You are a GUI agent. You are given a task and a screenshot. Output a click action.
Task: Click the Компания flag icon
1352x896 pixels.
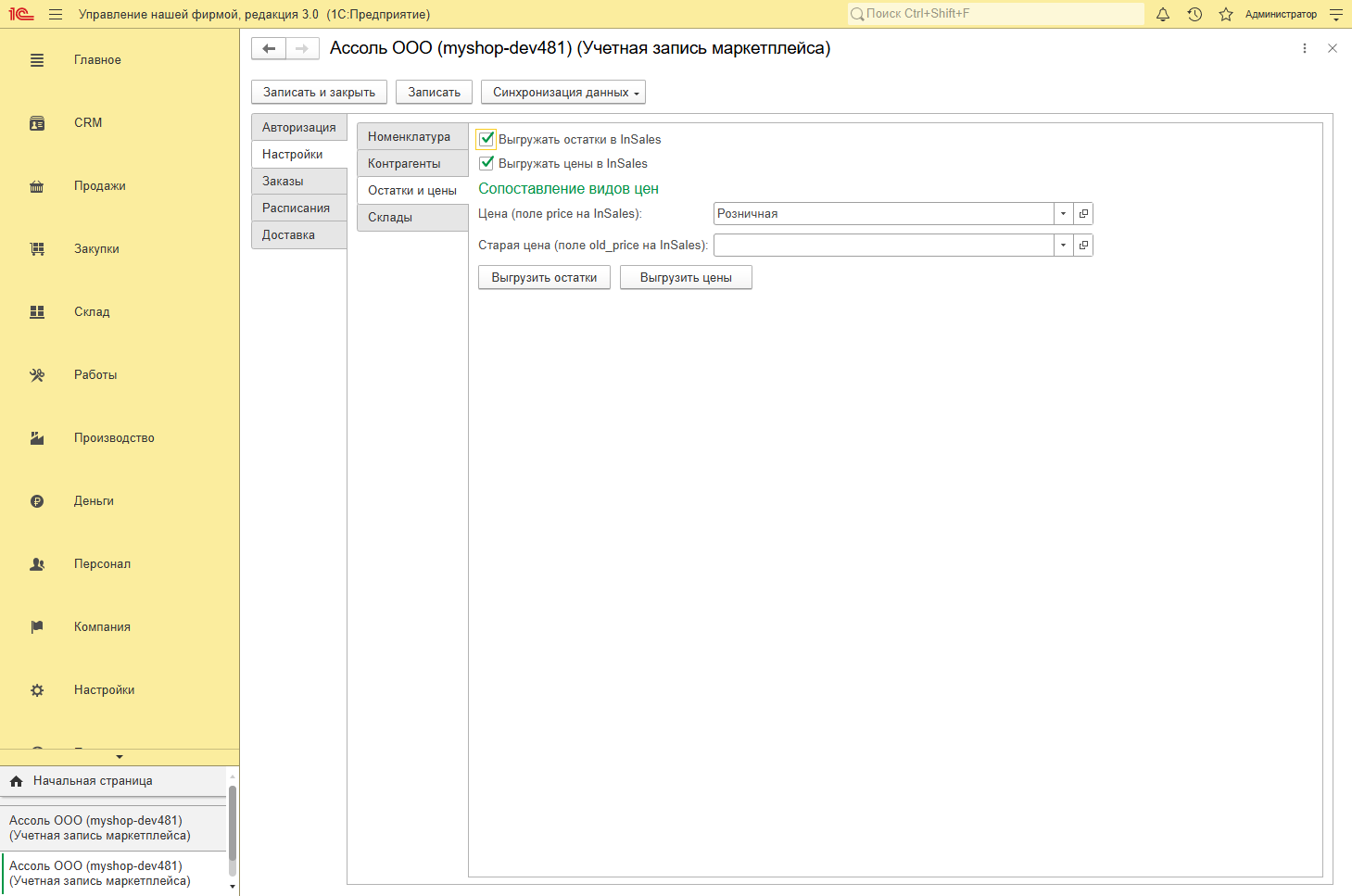click(x=37, y=627)
